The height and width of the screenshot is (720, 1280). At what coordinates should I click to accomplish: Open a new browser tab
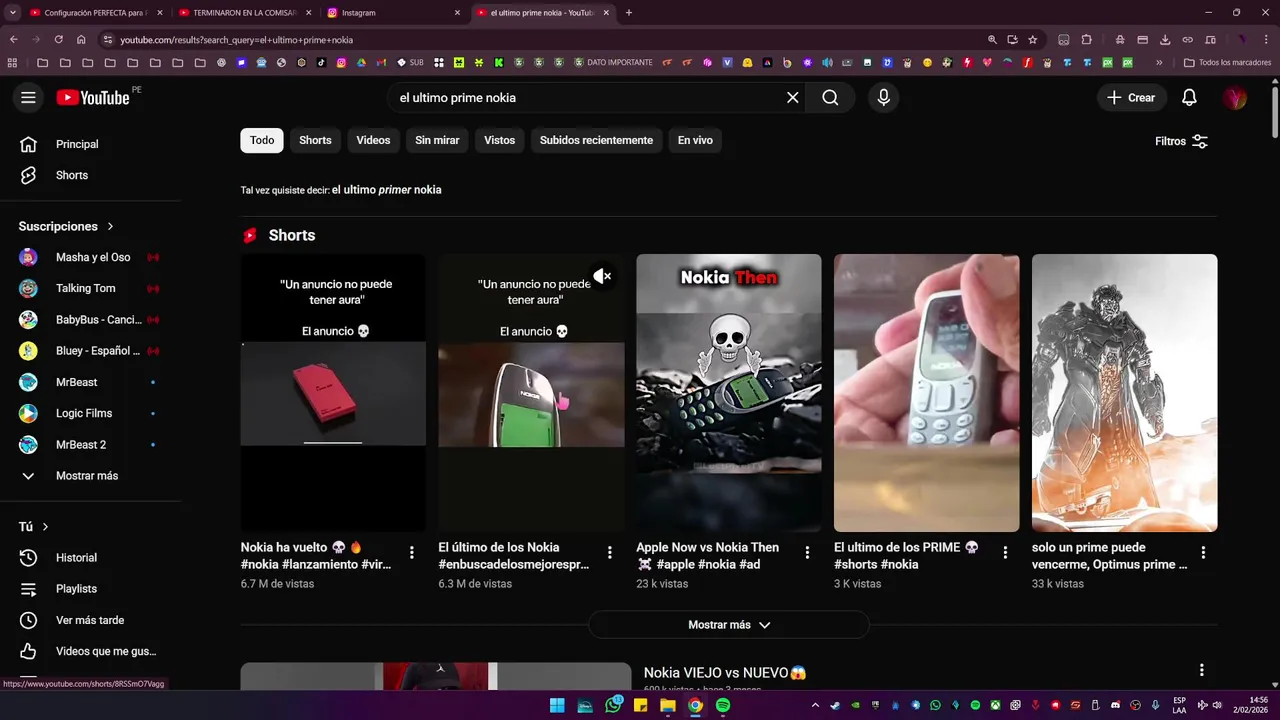coord(628,13)
